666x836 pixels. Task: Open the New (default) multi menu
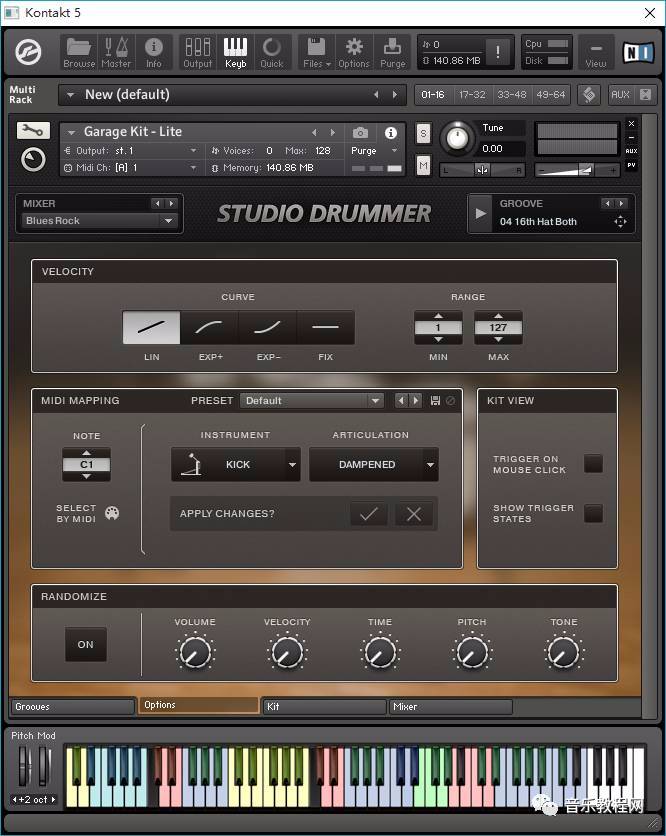(x=70, y=95)
